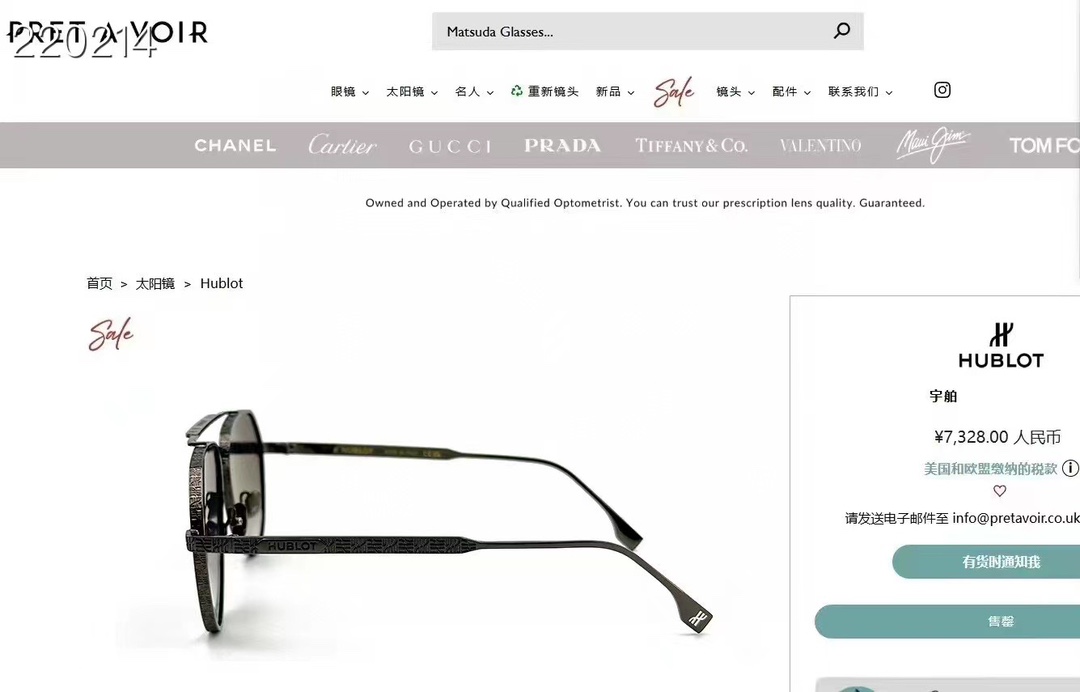
Task: Click the search magnifier icon
Action: coord(842,30)
